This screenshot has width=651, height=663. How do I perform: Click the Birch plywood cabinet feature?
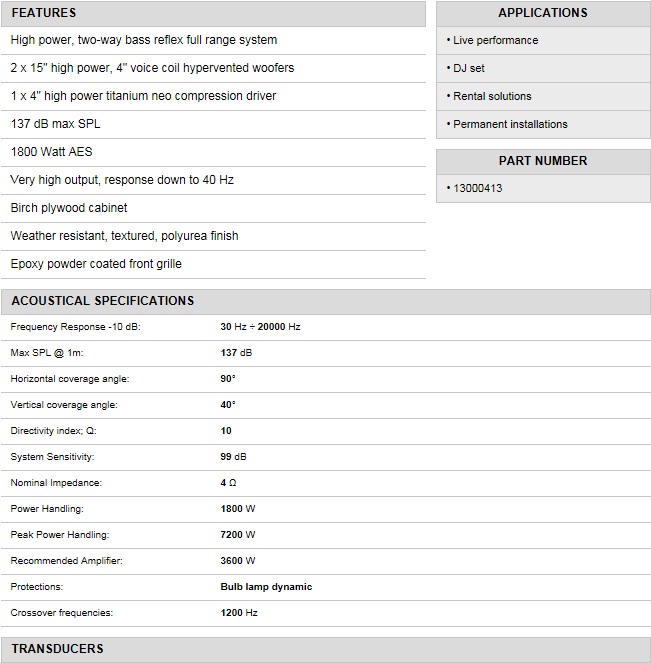click(x=69, y=208)
